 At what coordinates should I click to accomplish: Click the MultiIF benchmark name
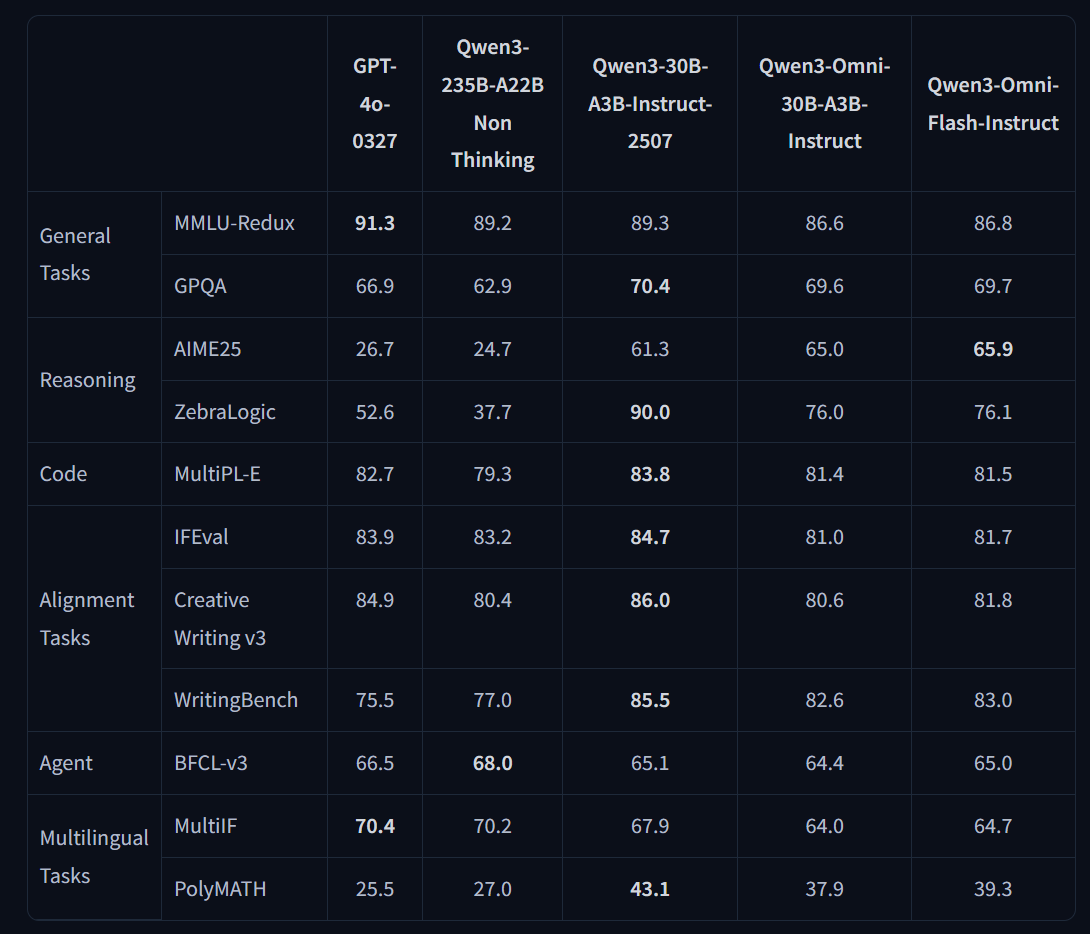coord(205,826)
